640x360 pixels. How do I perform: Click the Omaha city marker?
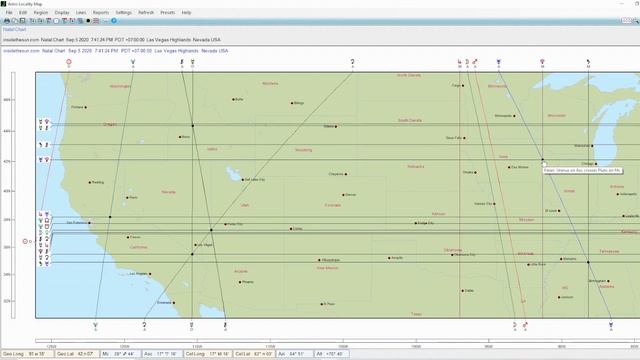475,172
